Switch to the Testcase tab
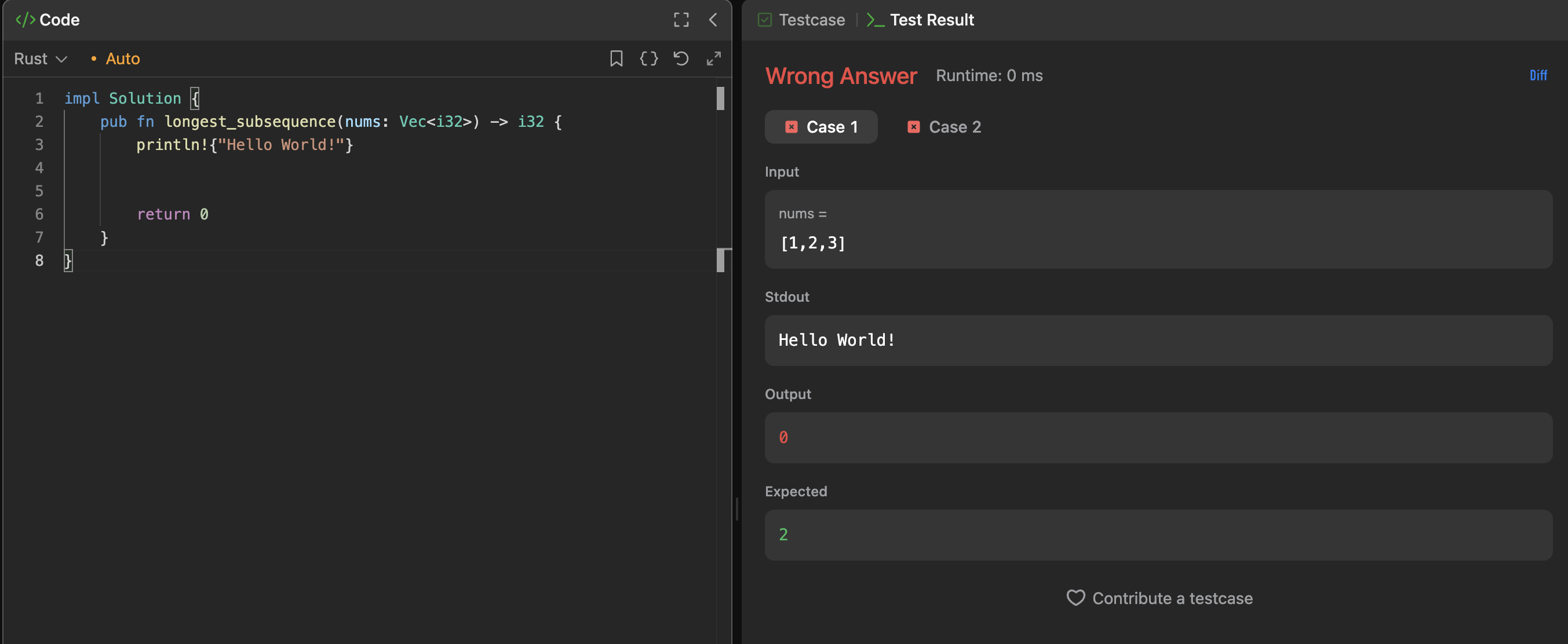Image resolution: width=1568 pixels, height=644 pixels. (x=801, y=20)
